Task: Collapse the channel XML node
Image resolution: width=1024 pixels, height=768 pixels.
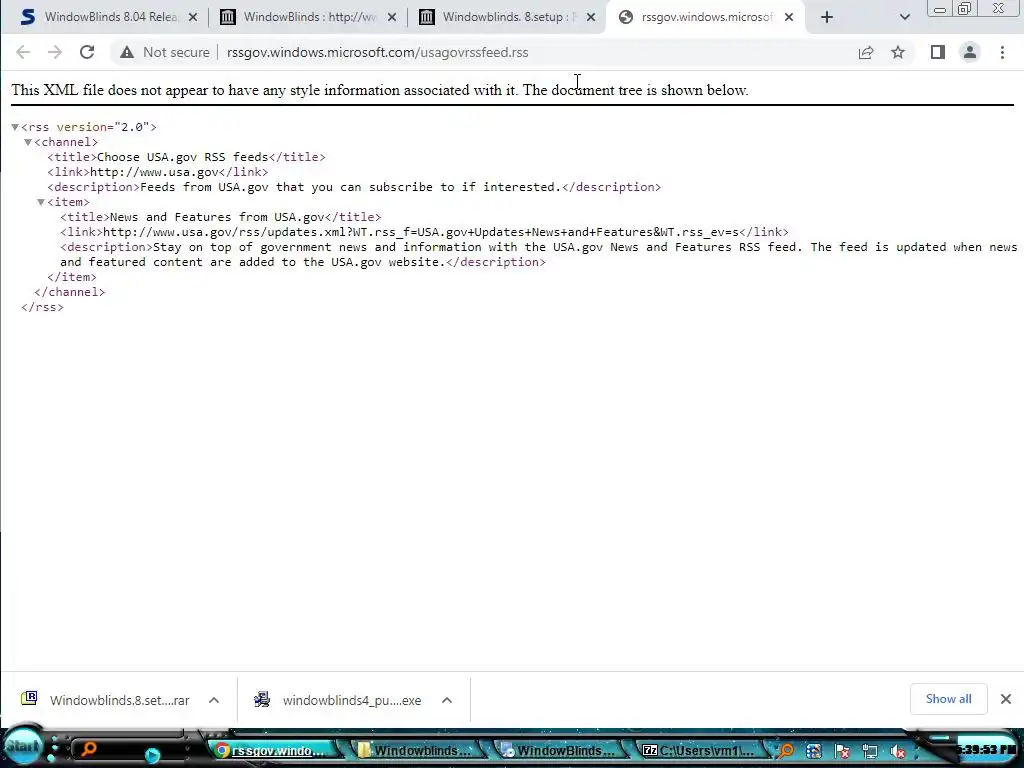Action: (x=28, y=142)
